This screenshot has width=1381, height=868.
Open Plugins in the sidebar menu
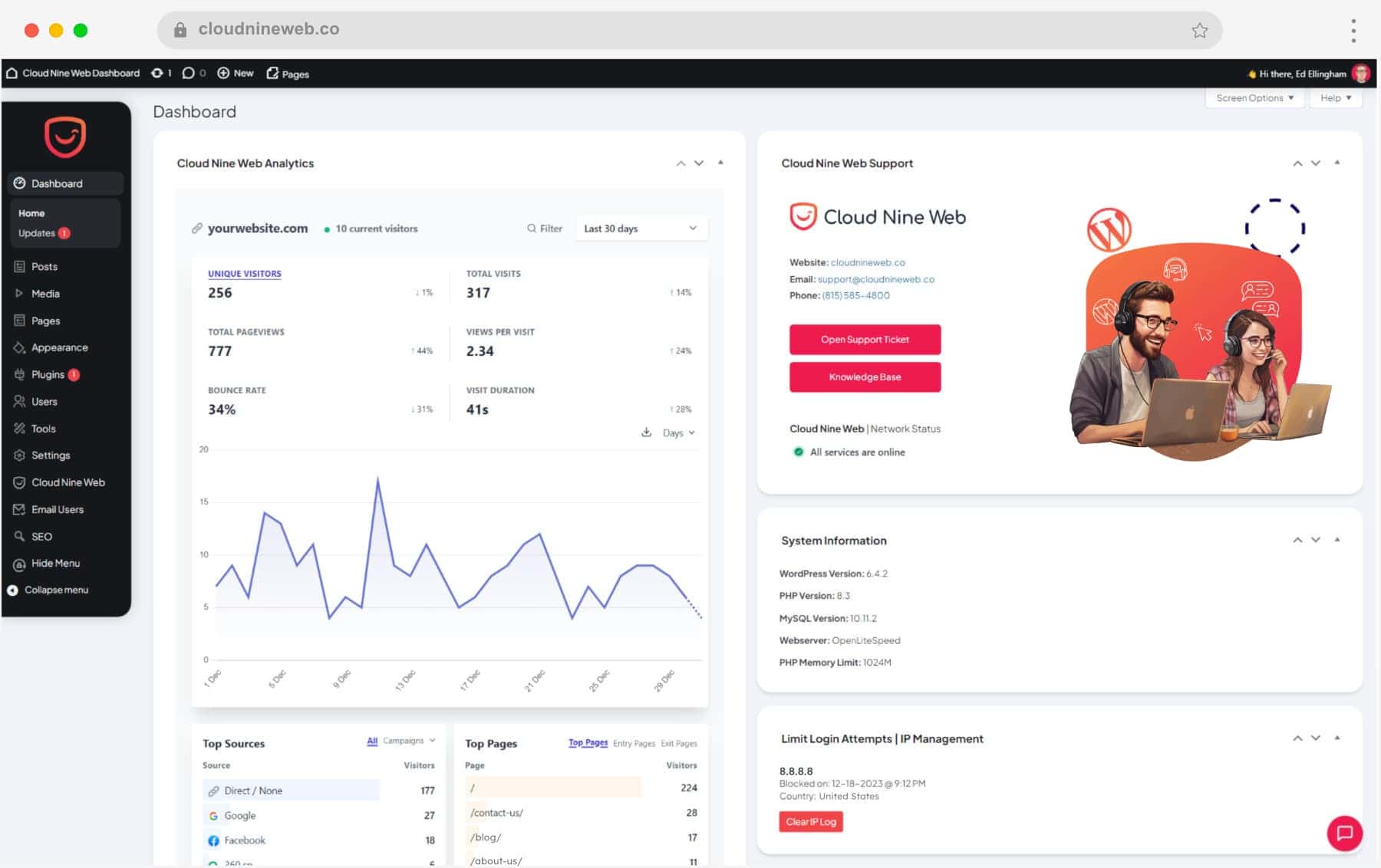point(48,374)
